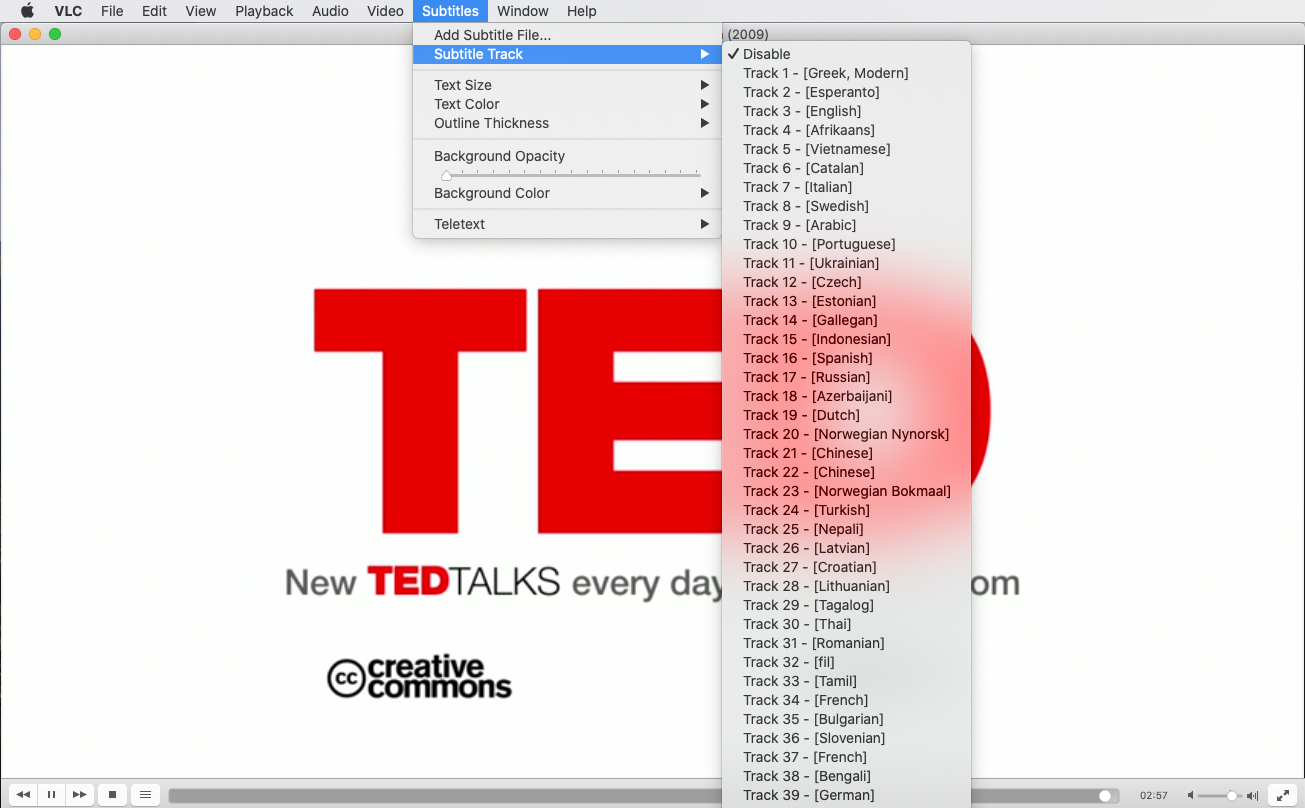Choose Track 27 Croatian subtitles
Viewport: 1305px width, 808px height.
(846, 567)
